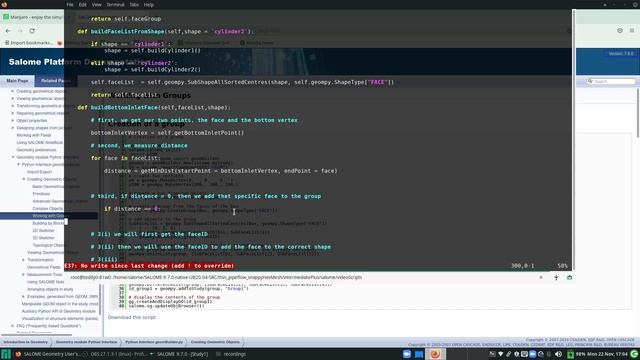
Task: Expand Repairing geometrical objects tree node
Action: (13, 113)
